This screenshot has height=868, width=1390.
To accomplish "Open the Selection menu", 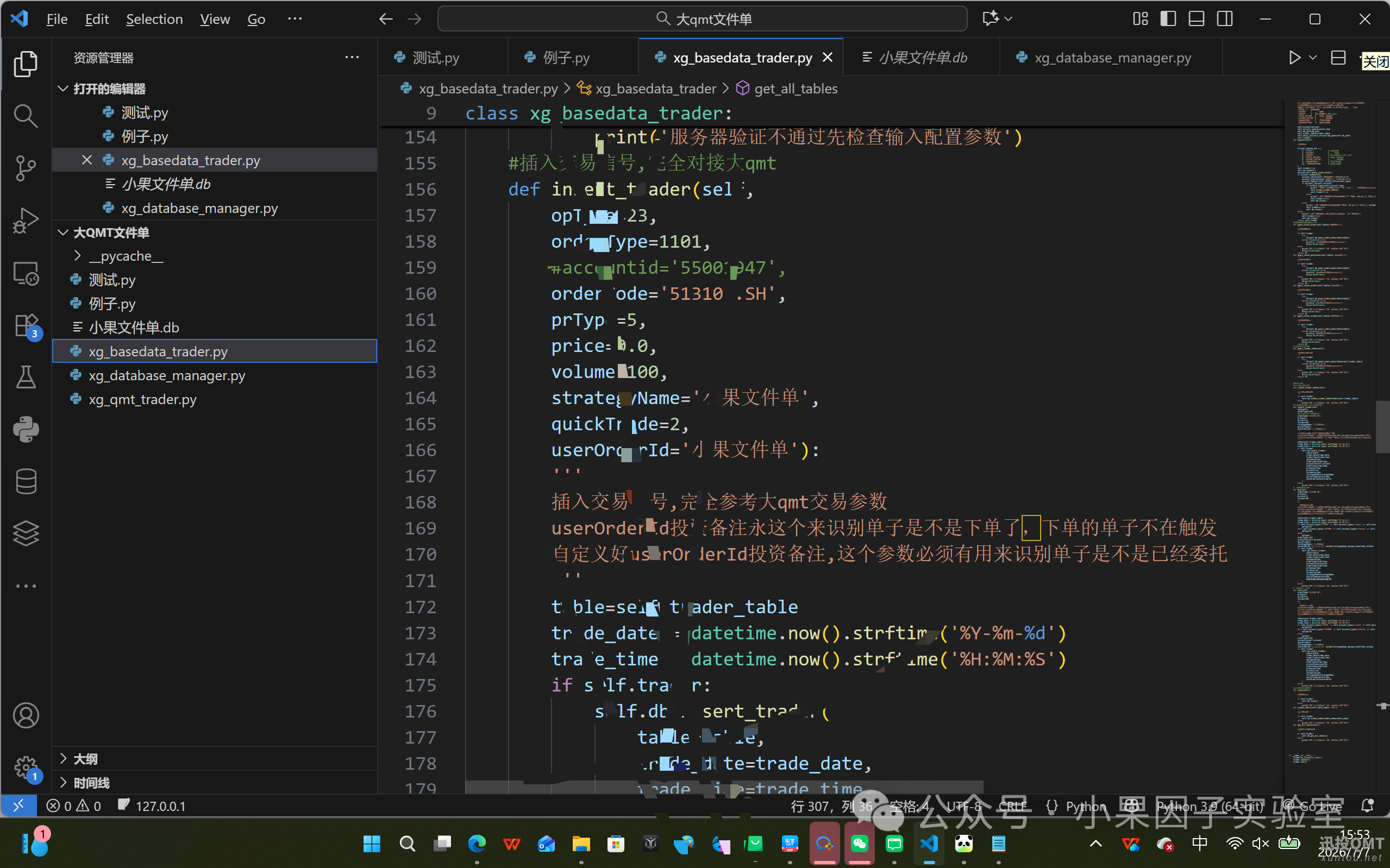I will tap(154, 19).
